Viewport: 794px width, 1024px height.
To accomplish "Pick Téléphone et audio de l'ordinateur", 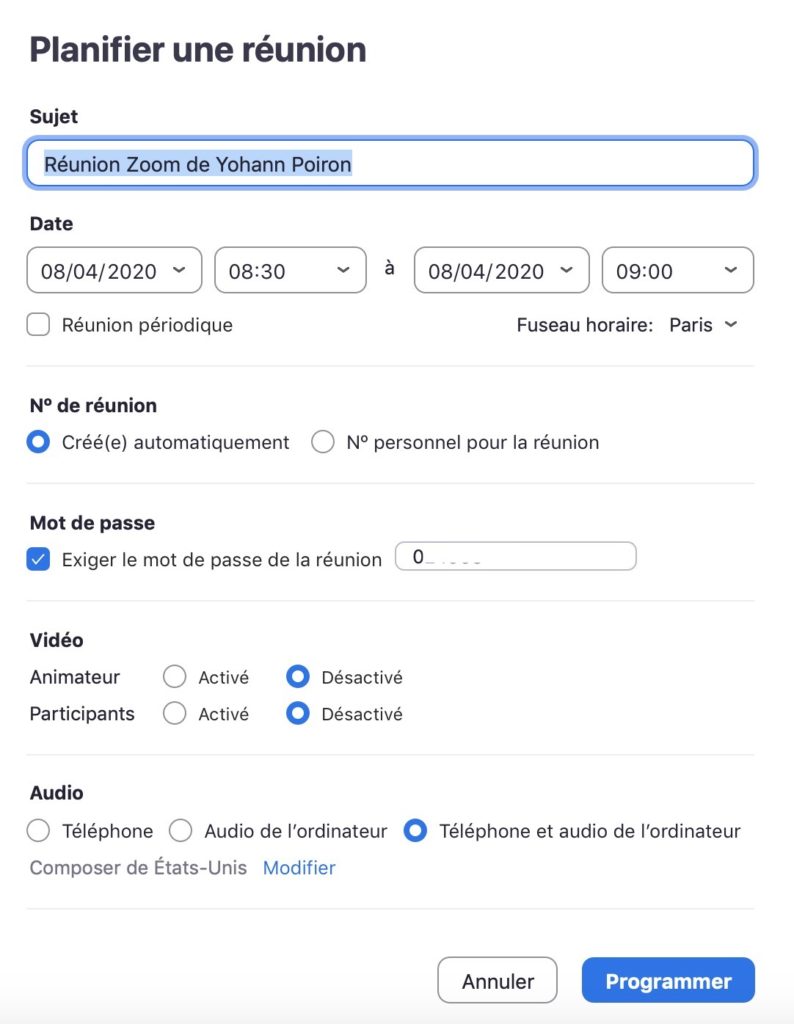I will point(416,831).
